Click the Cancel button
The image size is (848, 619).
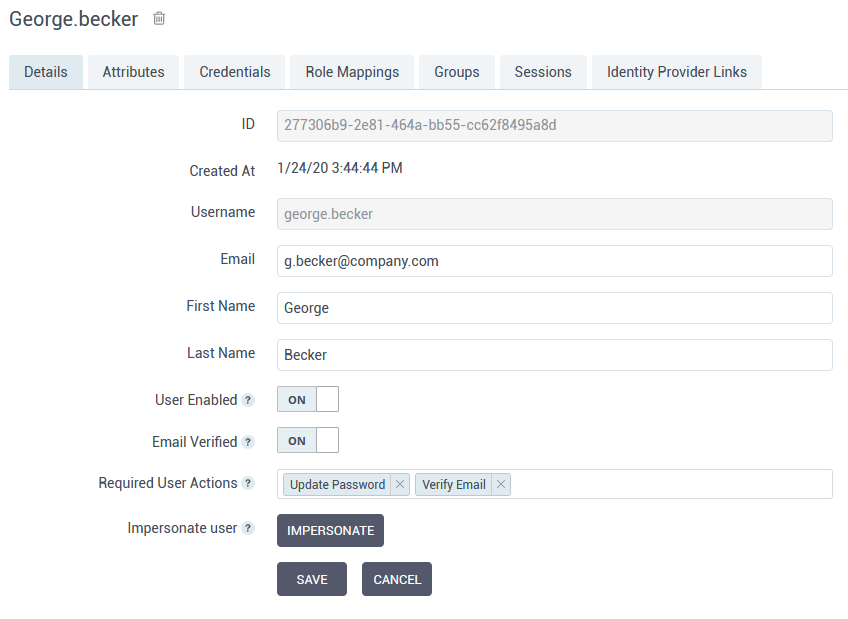pos(397,579)
